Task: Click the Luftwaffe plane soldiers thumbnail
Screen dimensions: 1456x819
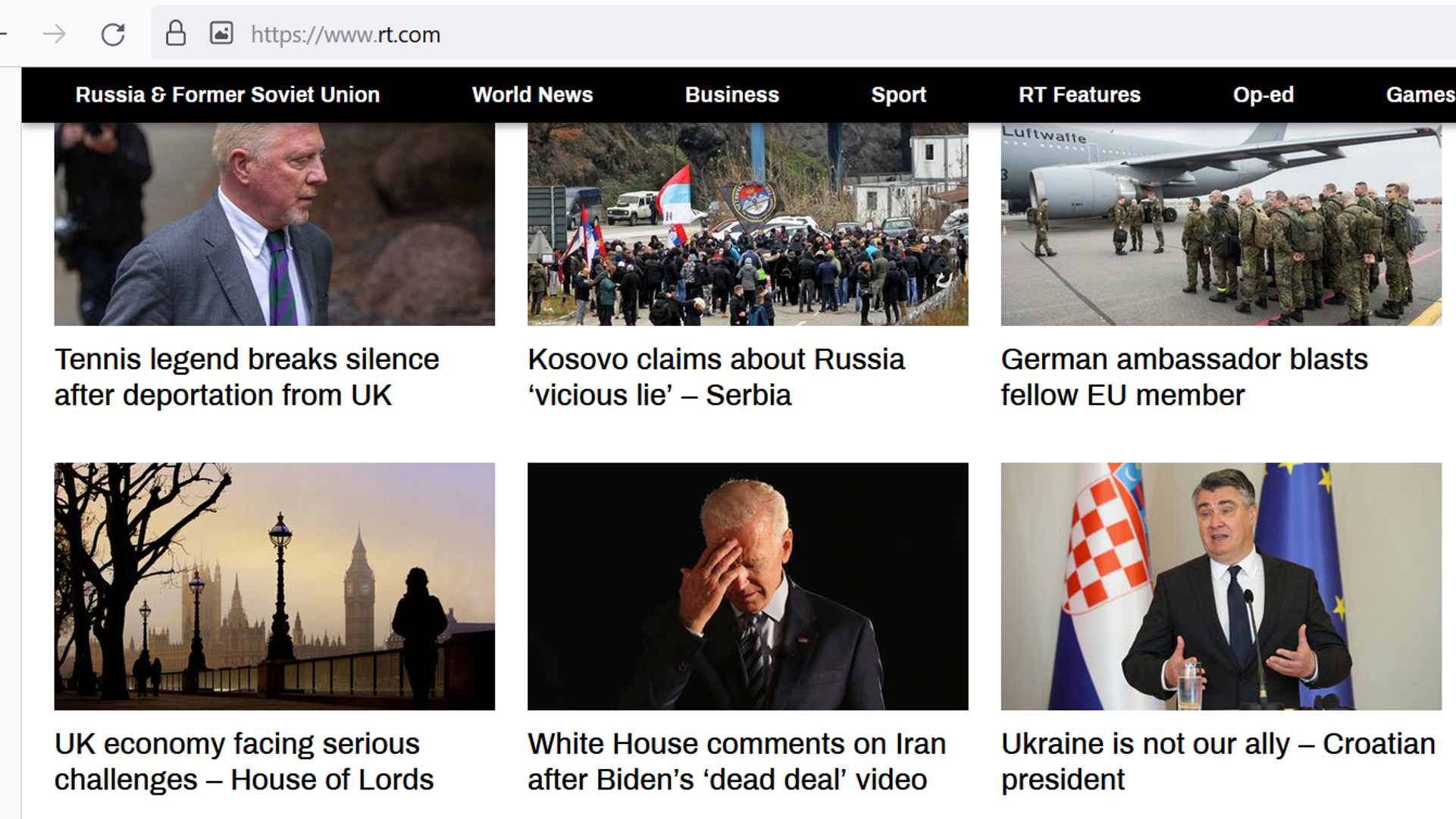Action: pos(1220,224)
